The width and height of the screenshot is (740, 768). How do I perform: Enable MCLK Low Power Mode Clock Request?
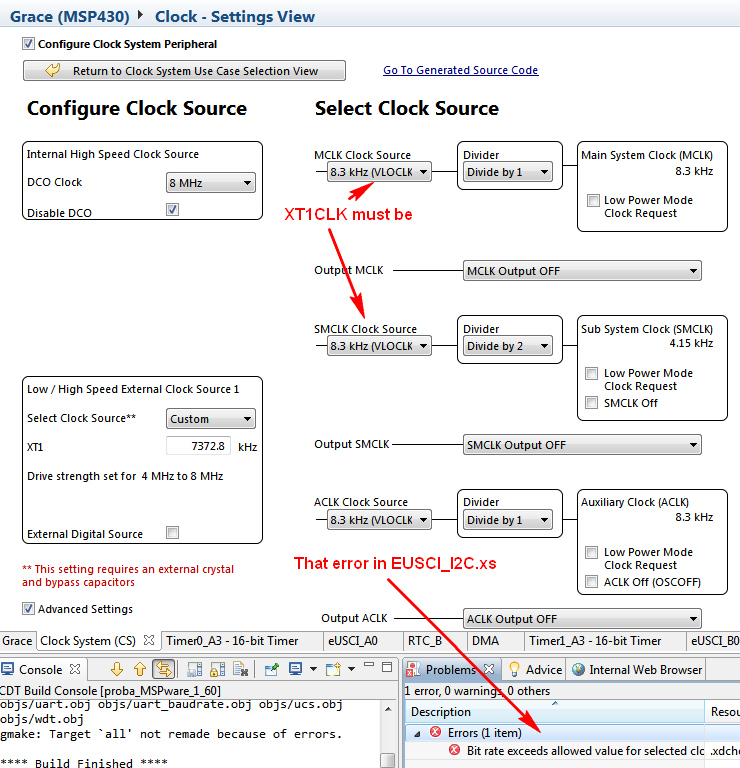(593, 200)
